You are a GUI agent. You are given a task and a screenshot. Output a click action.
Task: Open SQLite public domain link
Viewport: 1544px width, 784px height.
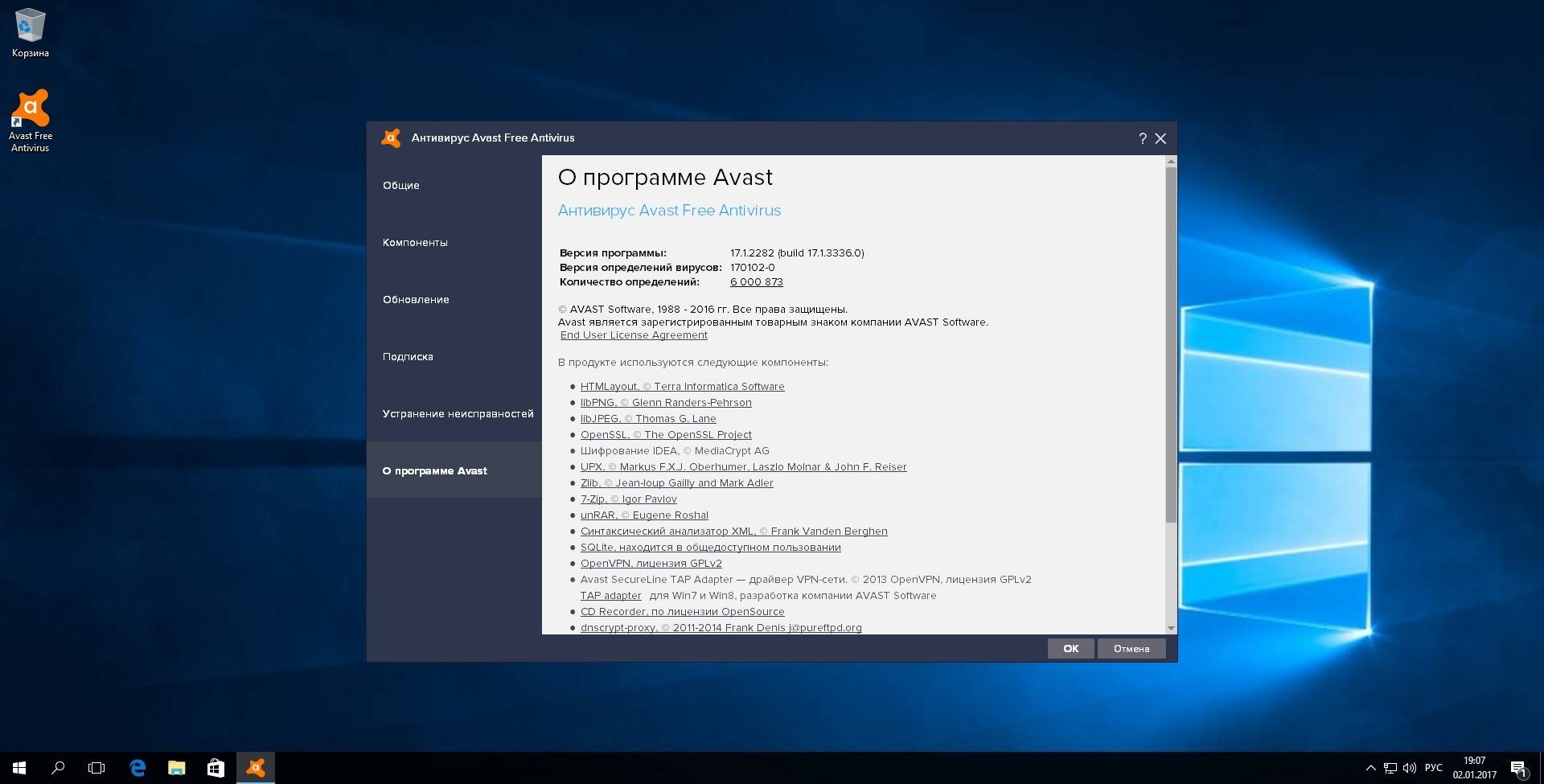pyautogui.click(x=710, y=547)
